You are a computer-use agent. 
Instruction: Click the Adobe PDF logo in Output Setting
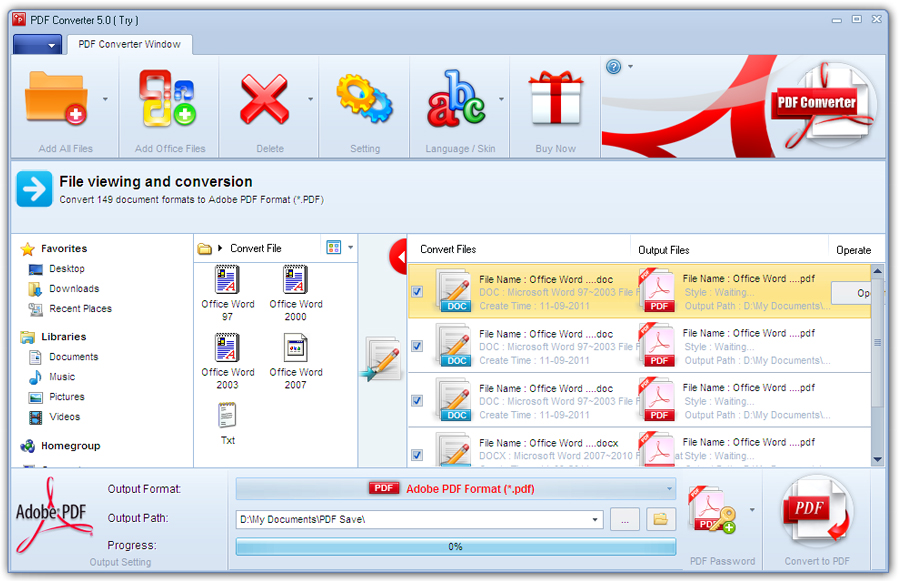click(x=53, y=515)
